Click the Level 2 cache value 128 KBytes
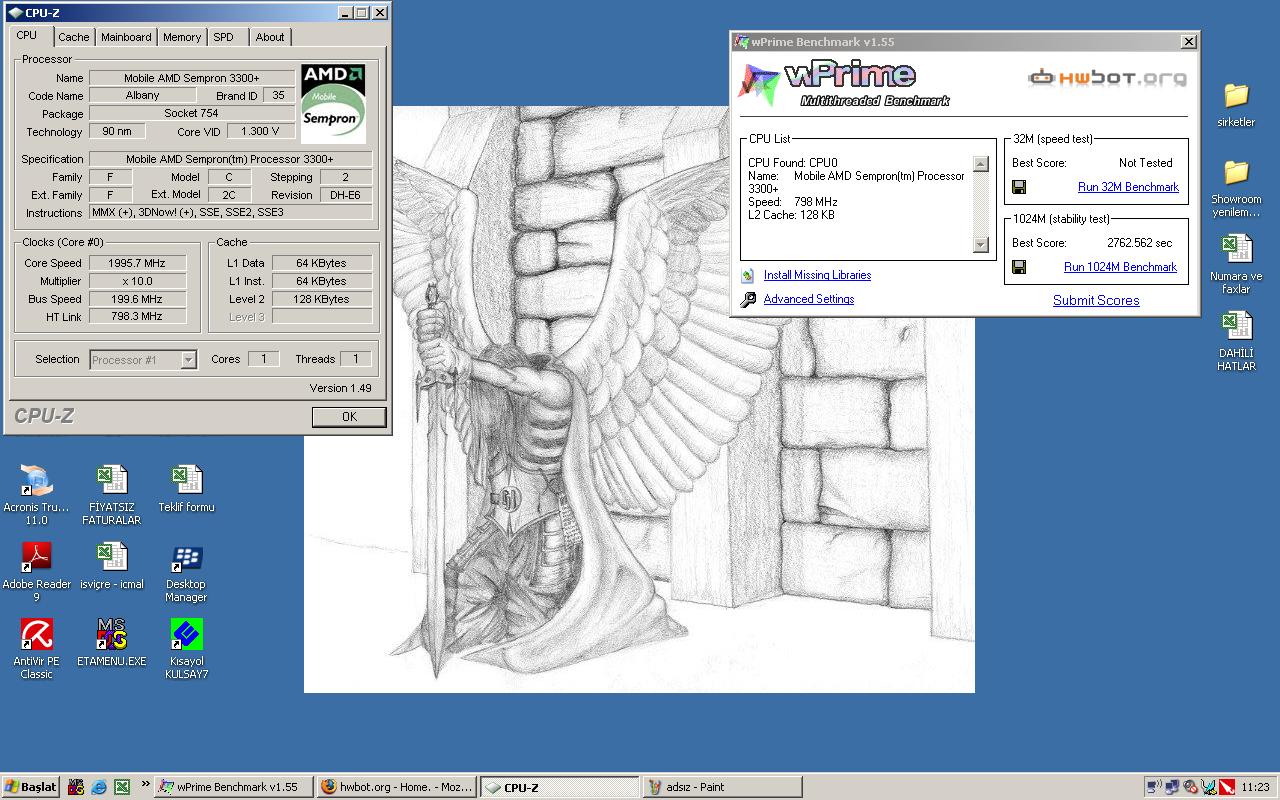 (322, 299)
